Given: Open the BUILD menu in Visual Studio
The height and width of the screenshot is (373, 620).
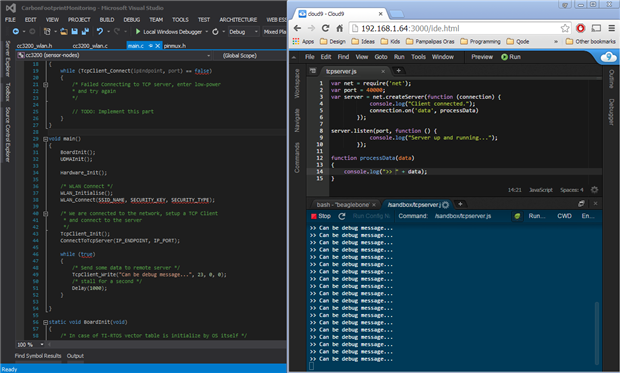Looking at the screenshot, I should coord(107,19).
